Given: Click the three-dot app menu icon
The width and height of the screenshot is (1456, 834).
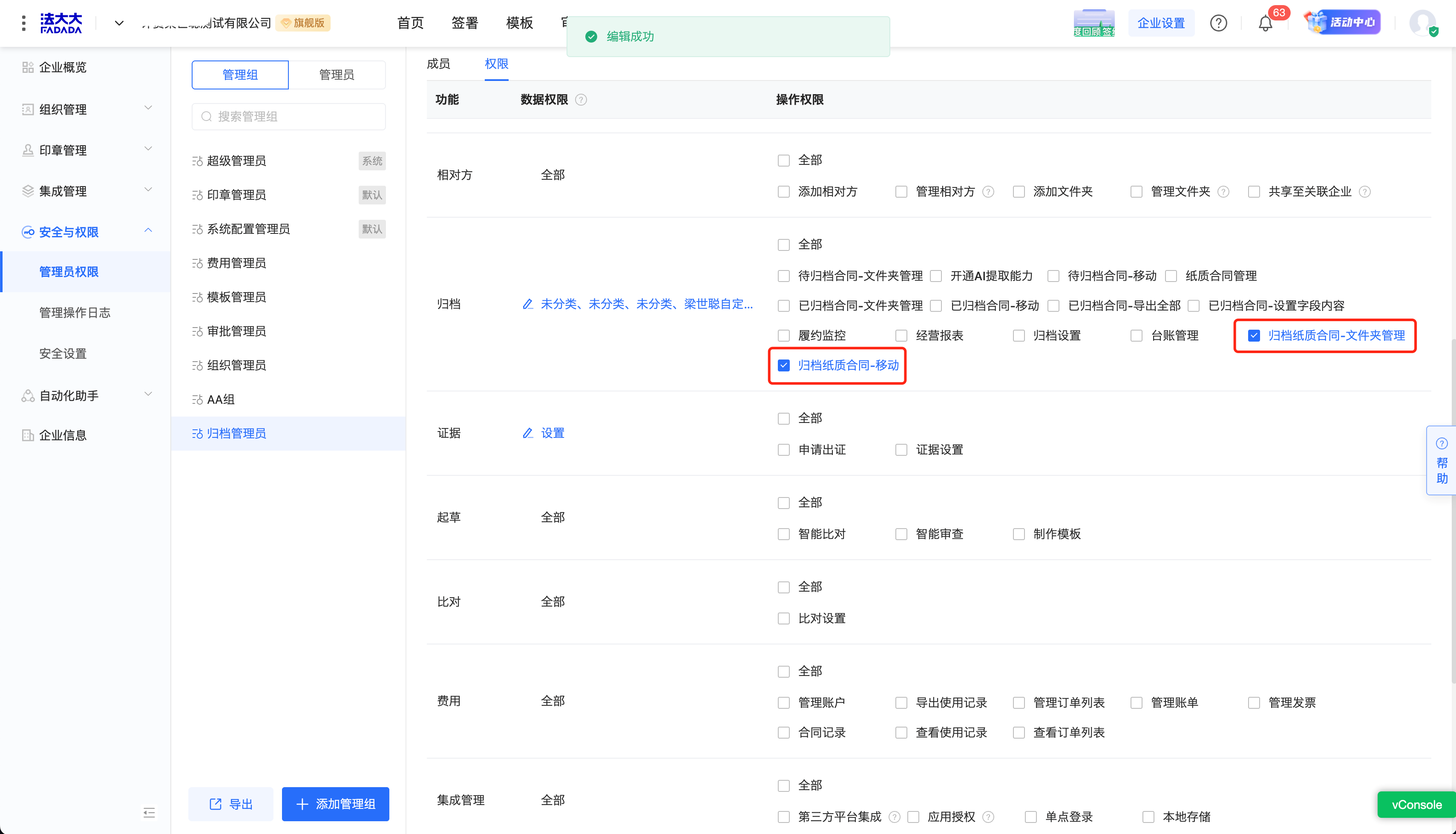Looking at the screenshot, I should pyautogui.click(x=23, y=23).
